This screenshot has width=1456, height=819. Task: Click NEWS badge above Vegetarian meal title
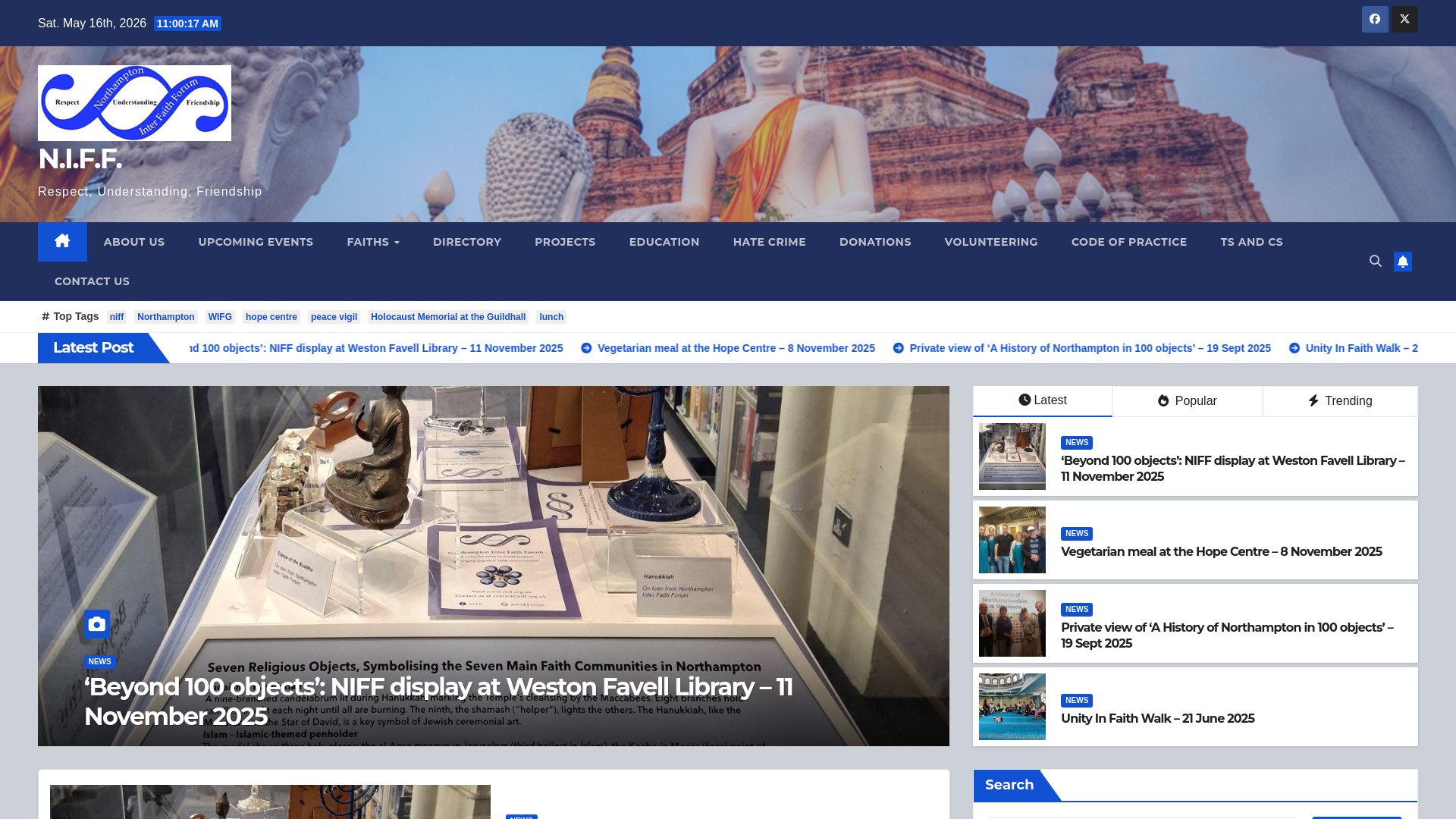coord(1077,534)
